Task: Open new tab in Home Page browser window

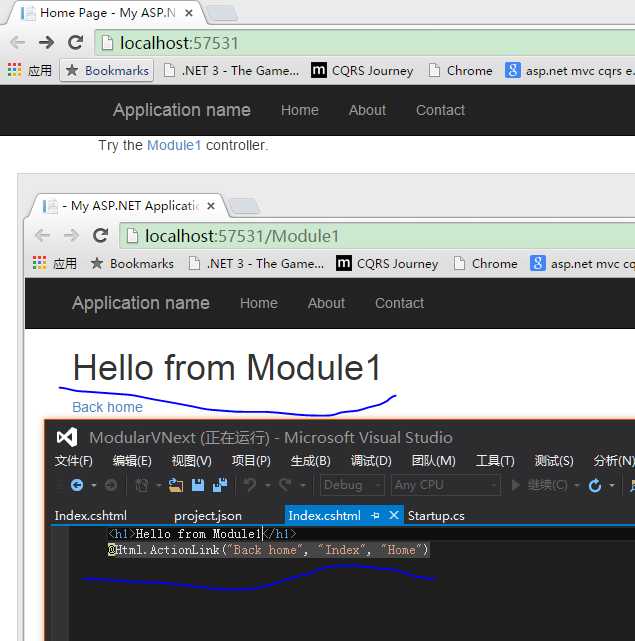Action: pyautogui.click(x=223, y=13)
